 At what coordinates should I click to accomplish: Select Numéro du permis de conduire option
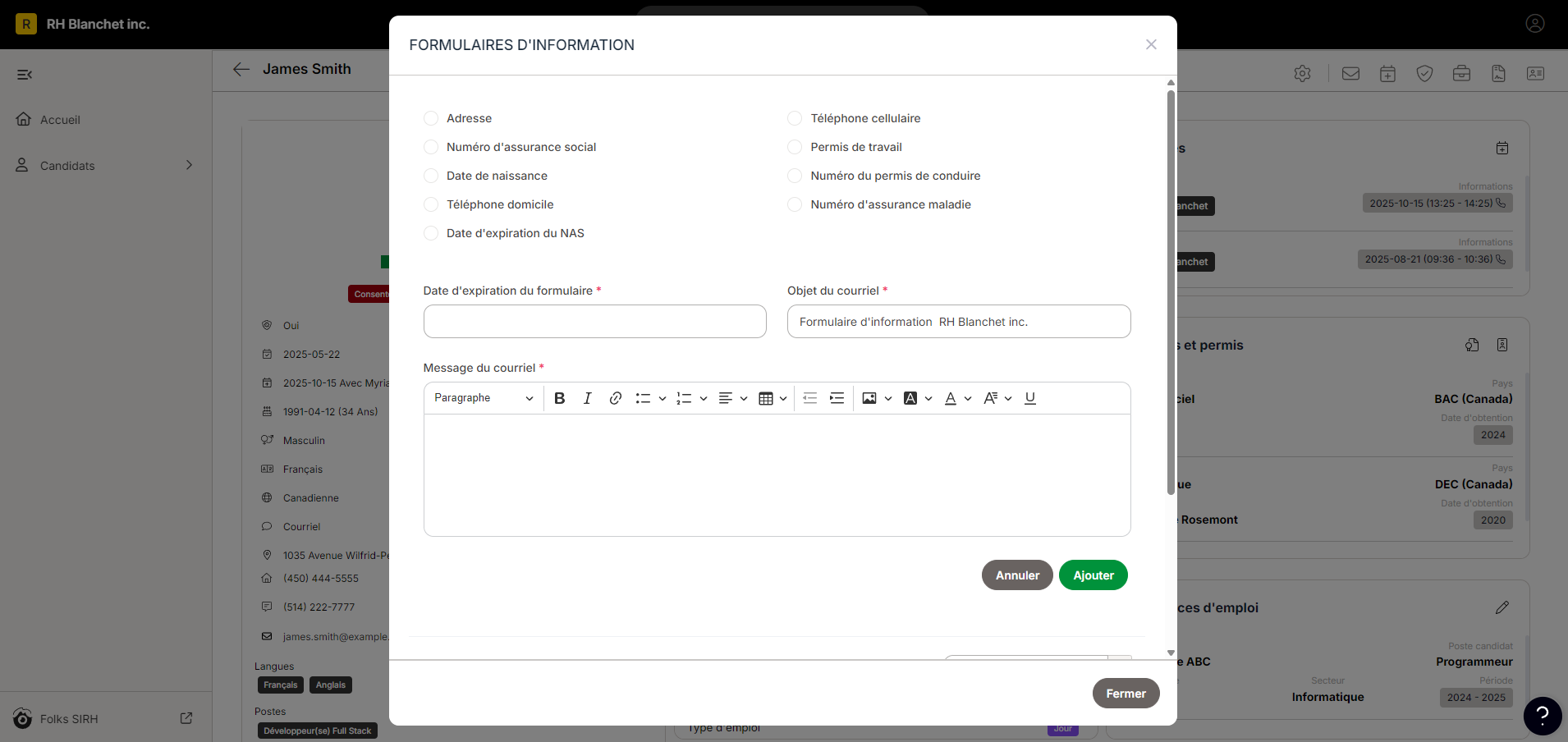(x=795, y=176)
